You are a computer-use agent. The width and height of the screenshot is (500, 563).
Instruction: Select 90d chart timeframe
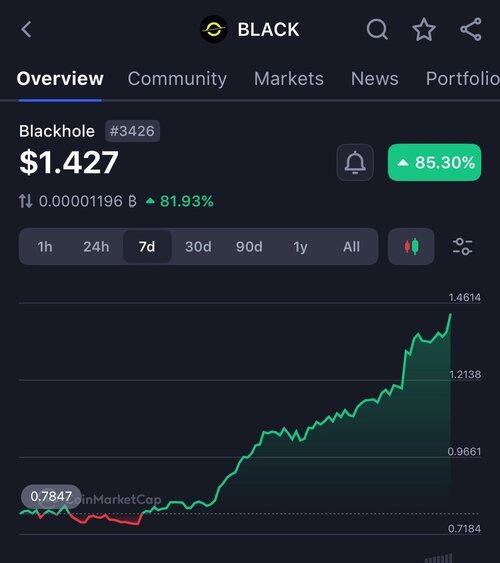click(249, 247)
